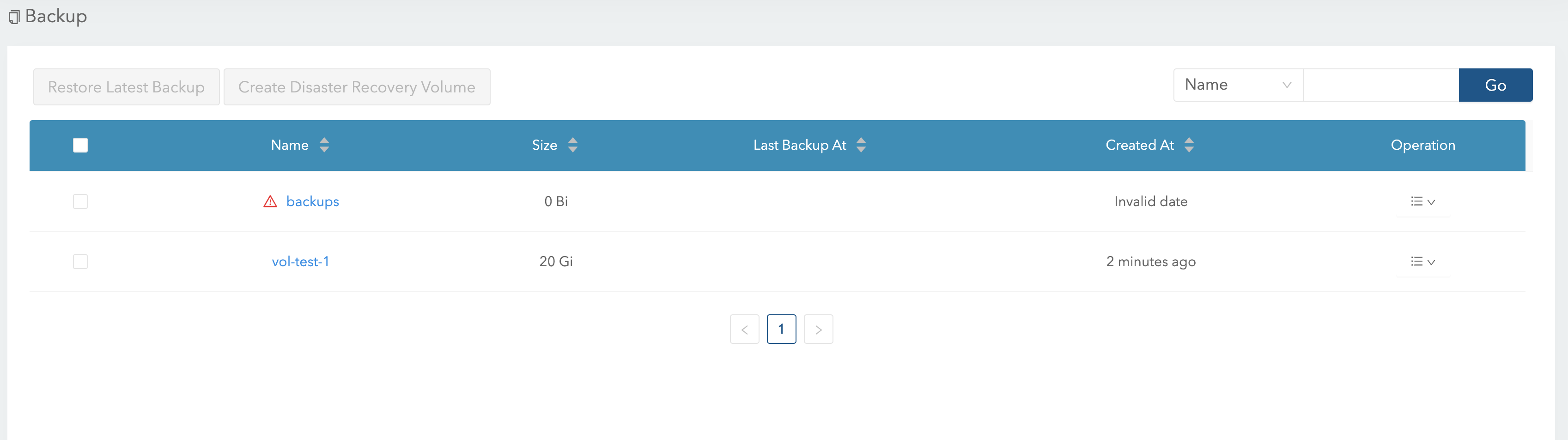Go to the next page
Image resolution: width=1568 pixels, height=440 pixels.
coord(818,329)
